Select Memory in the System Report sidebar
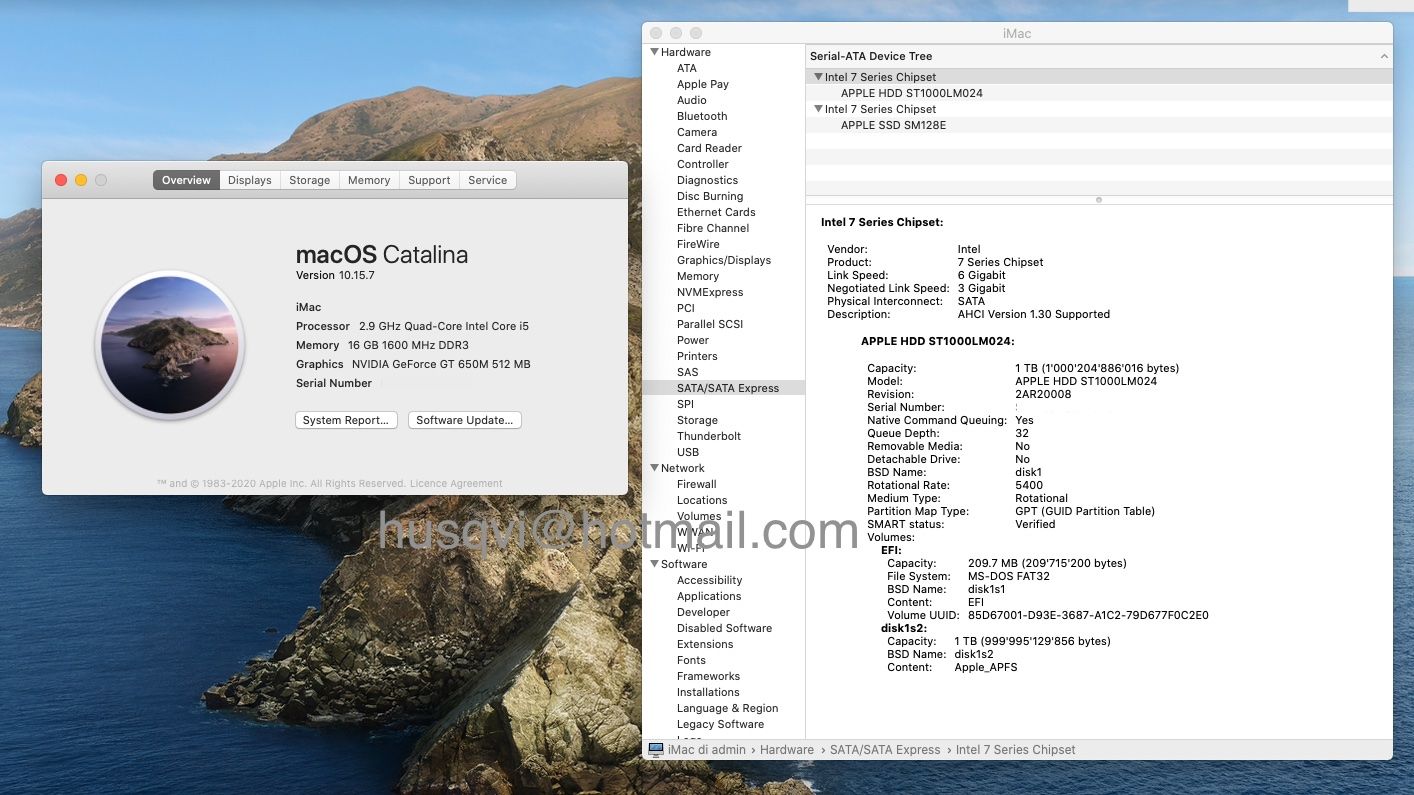The image size is (1414, 795). (698, 276)
